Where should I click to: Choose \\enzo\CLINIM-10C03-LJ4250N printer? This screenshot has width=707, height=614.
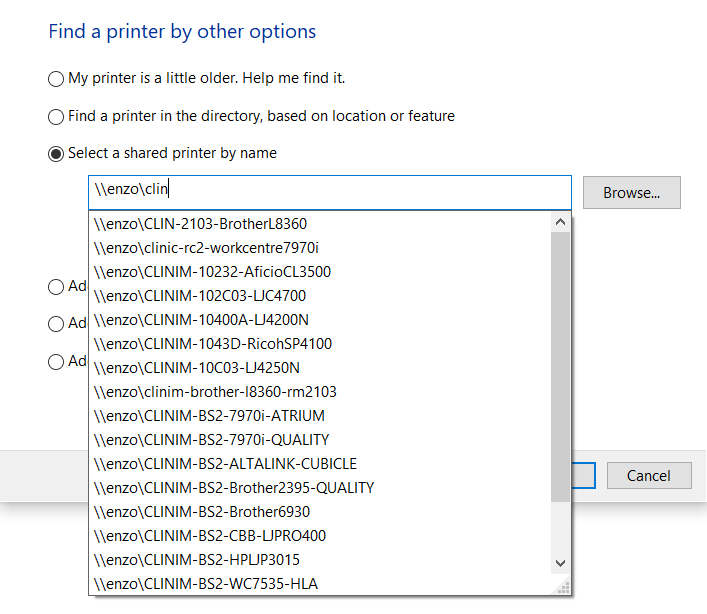(x=320, y=368)
